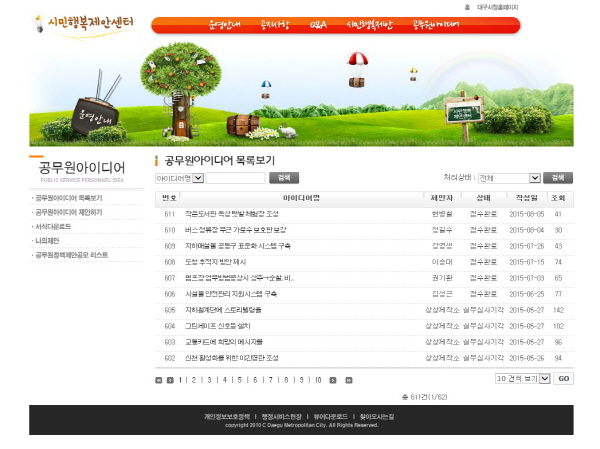The image size is (600, 449).
Task: Jump to last page using double-right arrow
Action: pyautogui.click(x=347, y=380)
